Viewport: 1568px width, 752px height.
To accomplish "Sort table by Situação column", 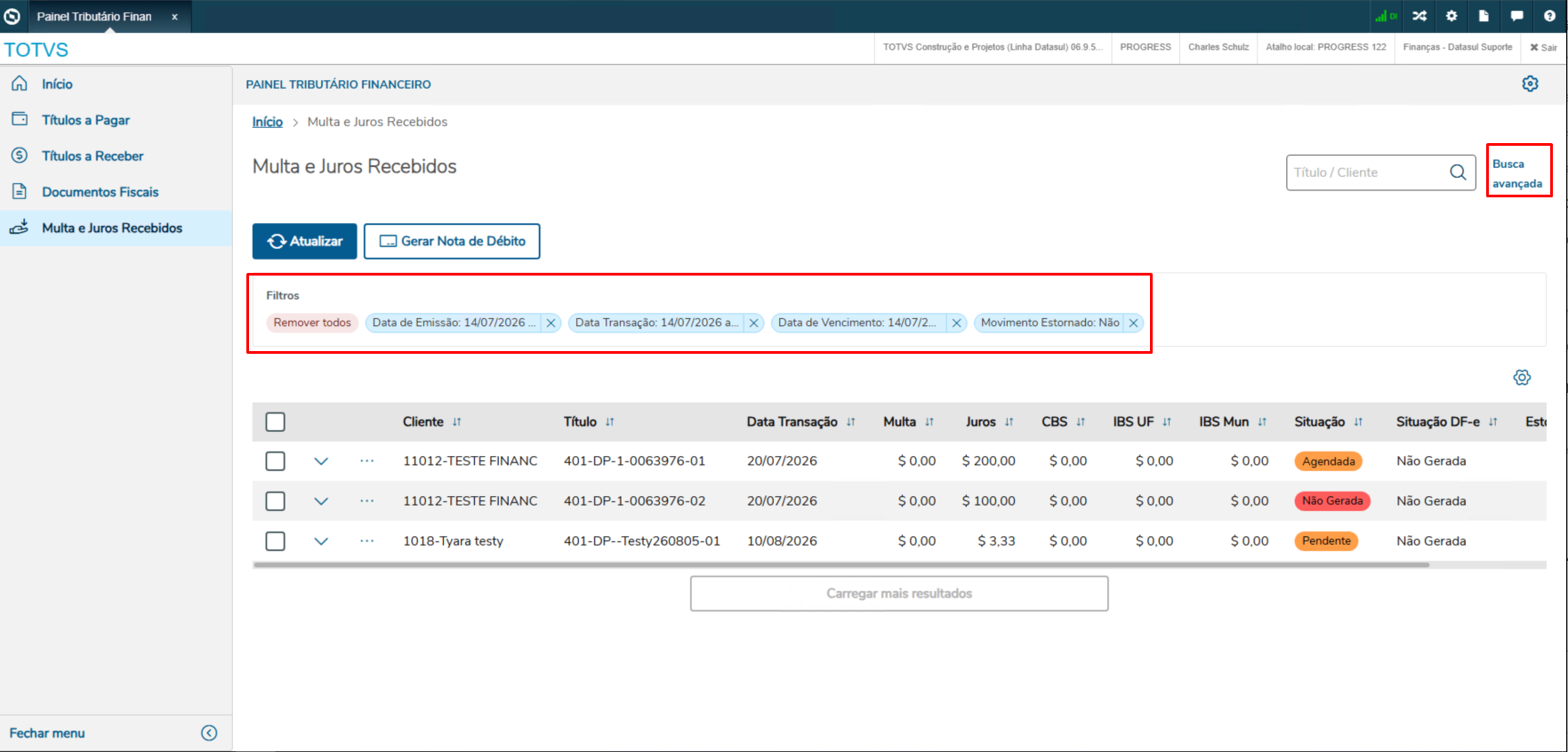I will click(x=1358, y=422).
